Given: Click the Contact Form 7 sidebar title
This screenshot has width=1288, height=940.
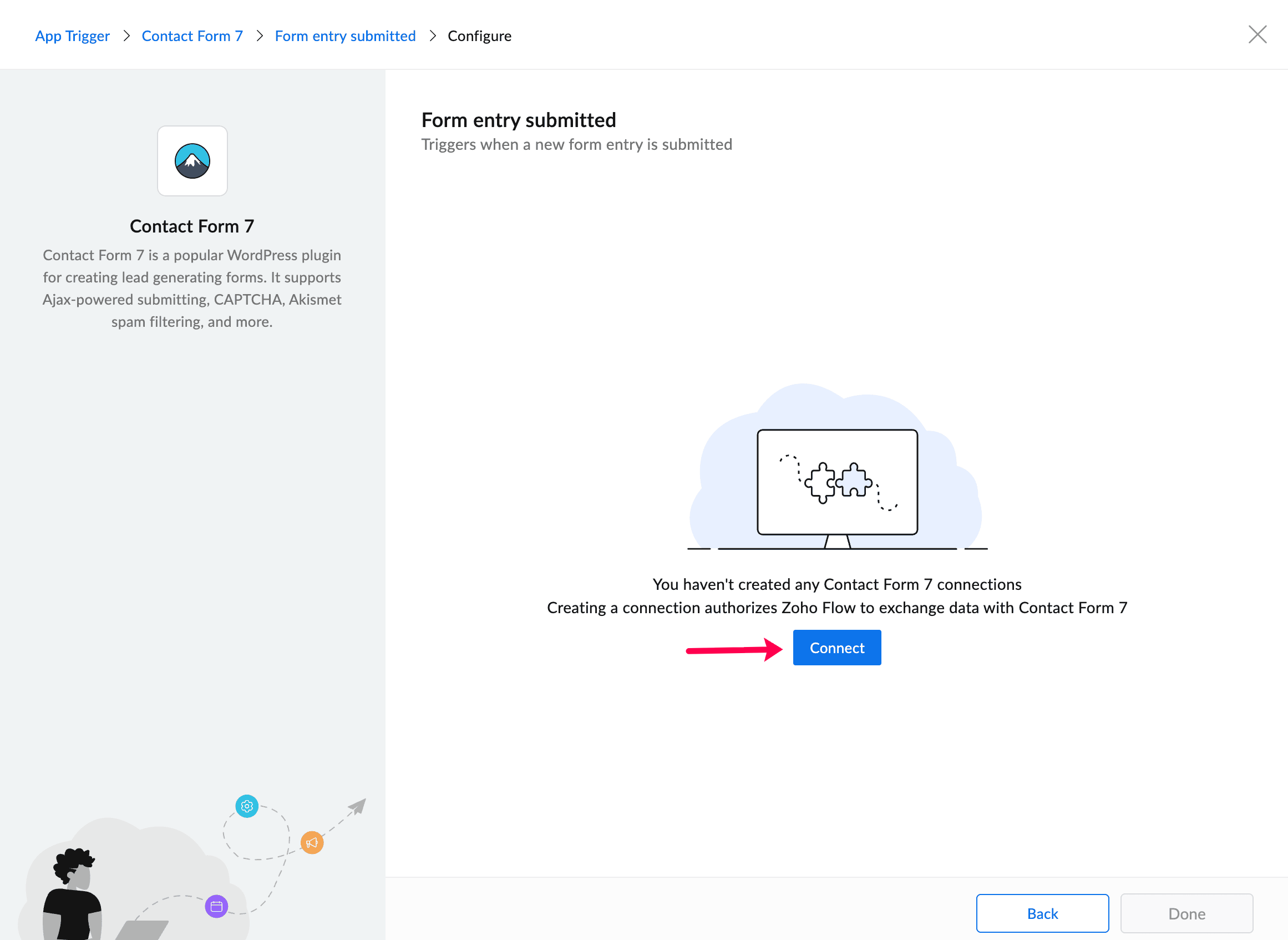Looking at the screenshot, I should pos(192,226).
